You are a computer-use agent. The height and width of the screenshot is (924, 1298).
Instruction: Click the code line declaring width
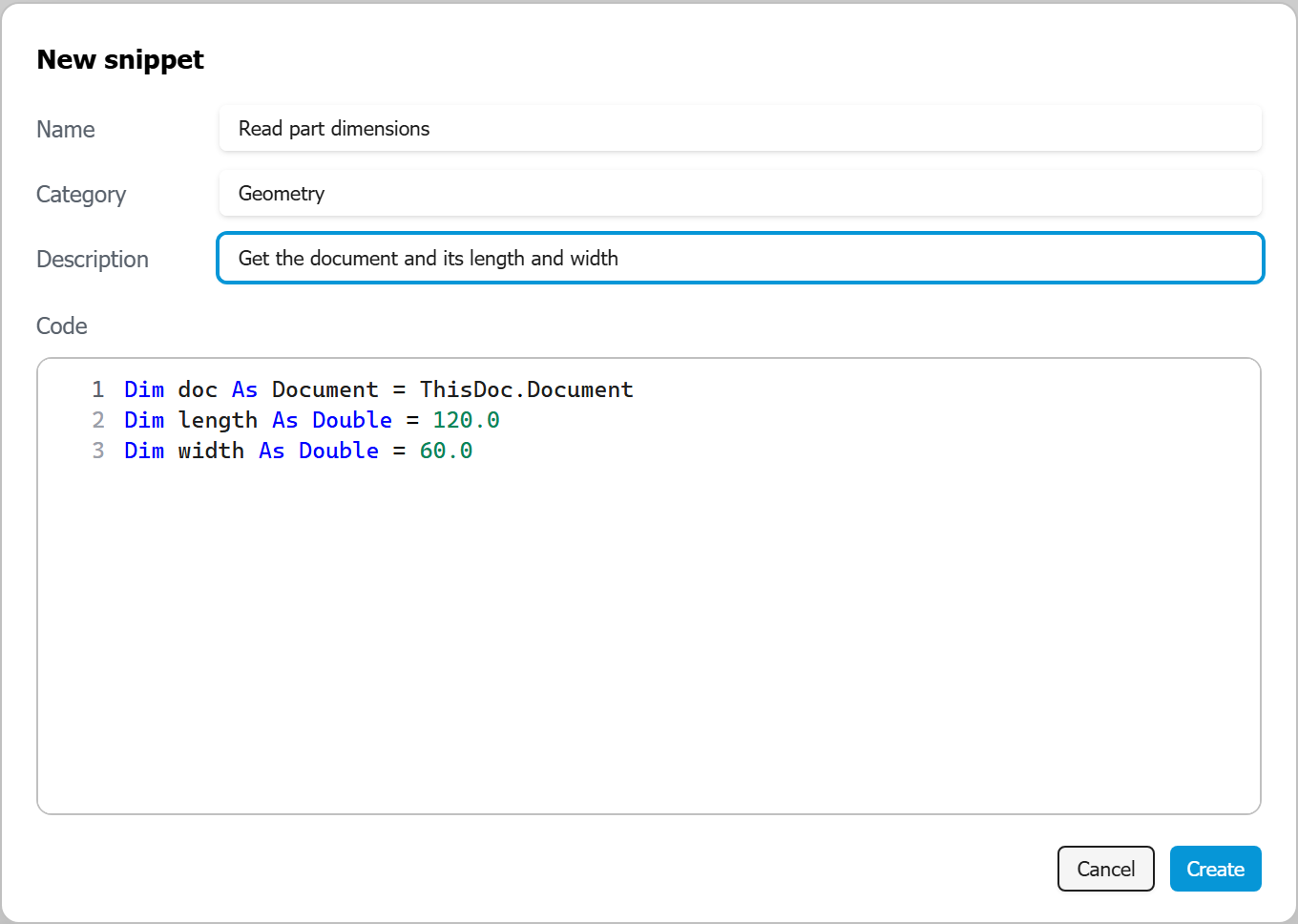pyautogui.click(x=299, y=451)
